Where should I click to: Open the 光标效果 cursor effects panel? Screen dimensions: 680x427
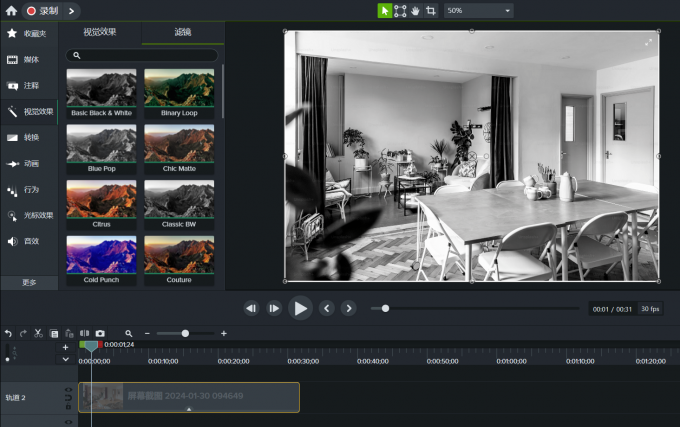pyautogui.click(x=29, y=215)
